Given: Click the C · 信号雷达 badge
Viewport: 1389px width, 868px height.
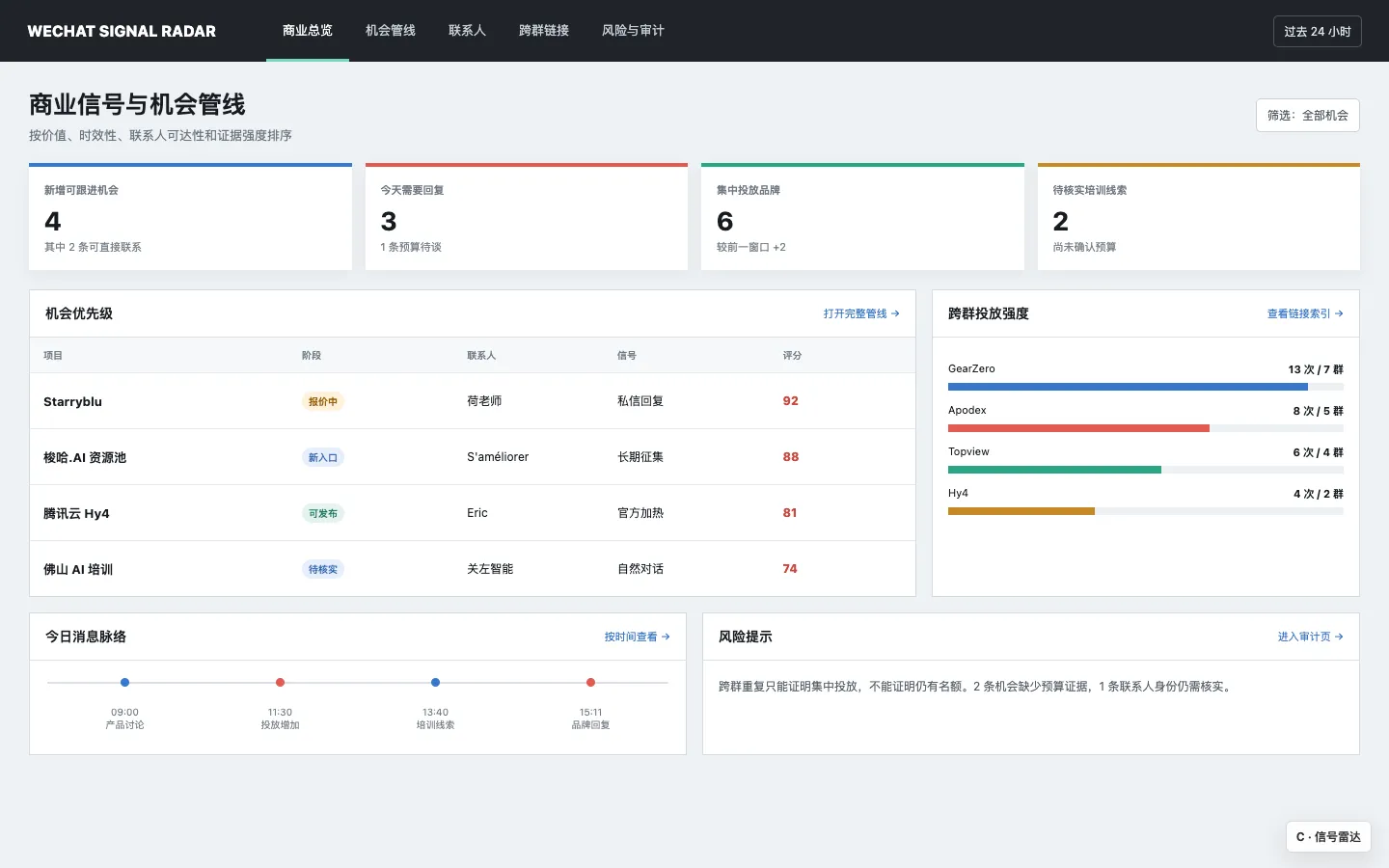Looking at the screenshot, I should click(1328, 837).
